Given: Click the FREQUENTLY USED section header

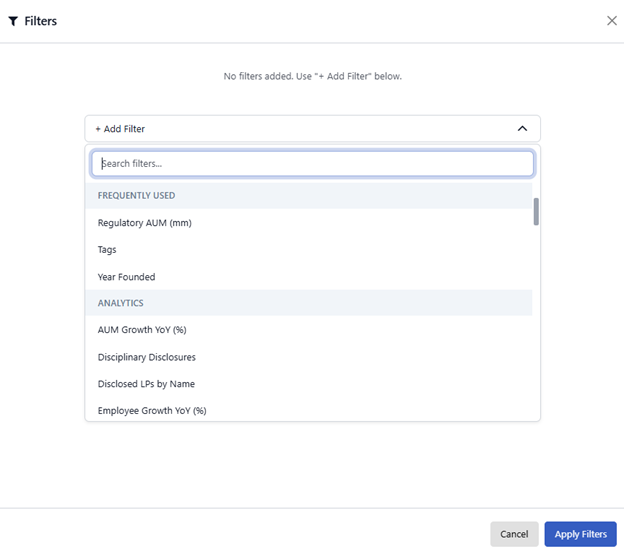Looking at the screenshot, I should pos(137,196).
